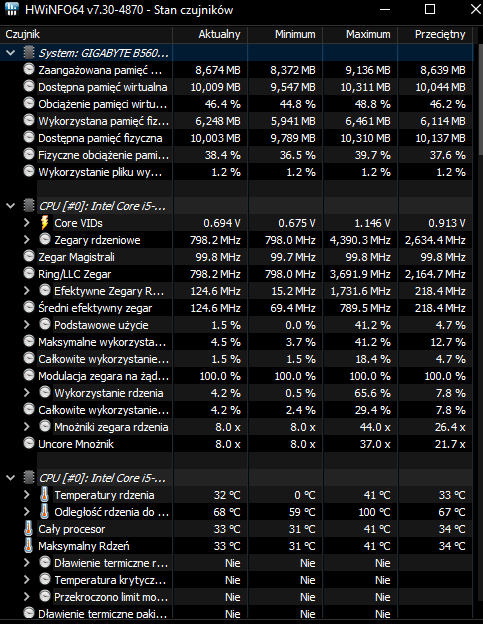The height and width of the screenshot is (624, 483).
Task: Click chip icon of first CPU [#0] group
Action: pos(29,205)
